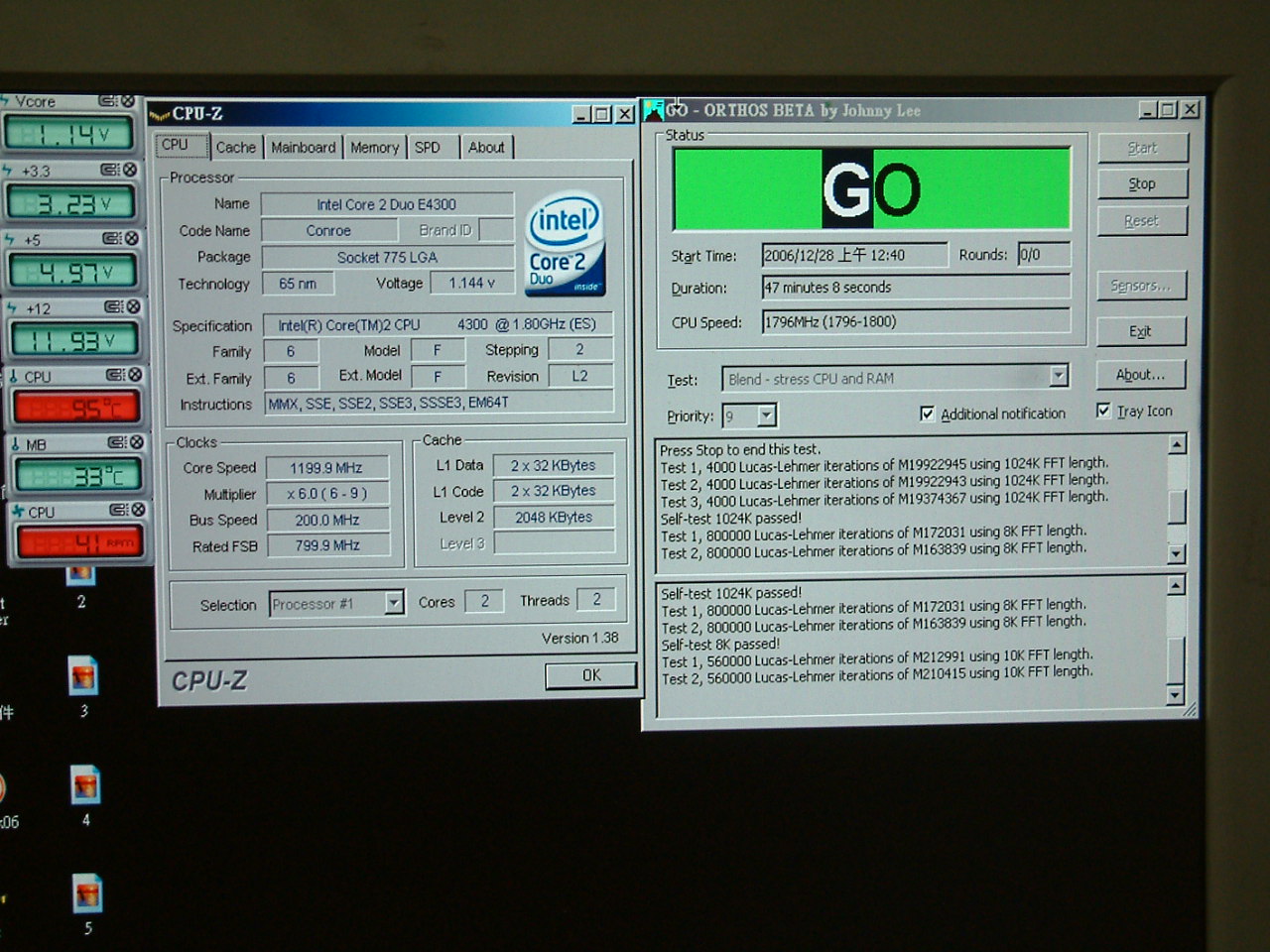Click scroll-down arrow of lower Orthos log
Image resolution: width=1270 pixels, height=952 pixels.
(1176, 696)
